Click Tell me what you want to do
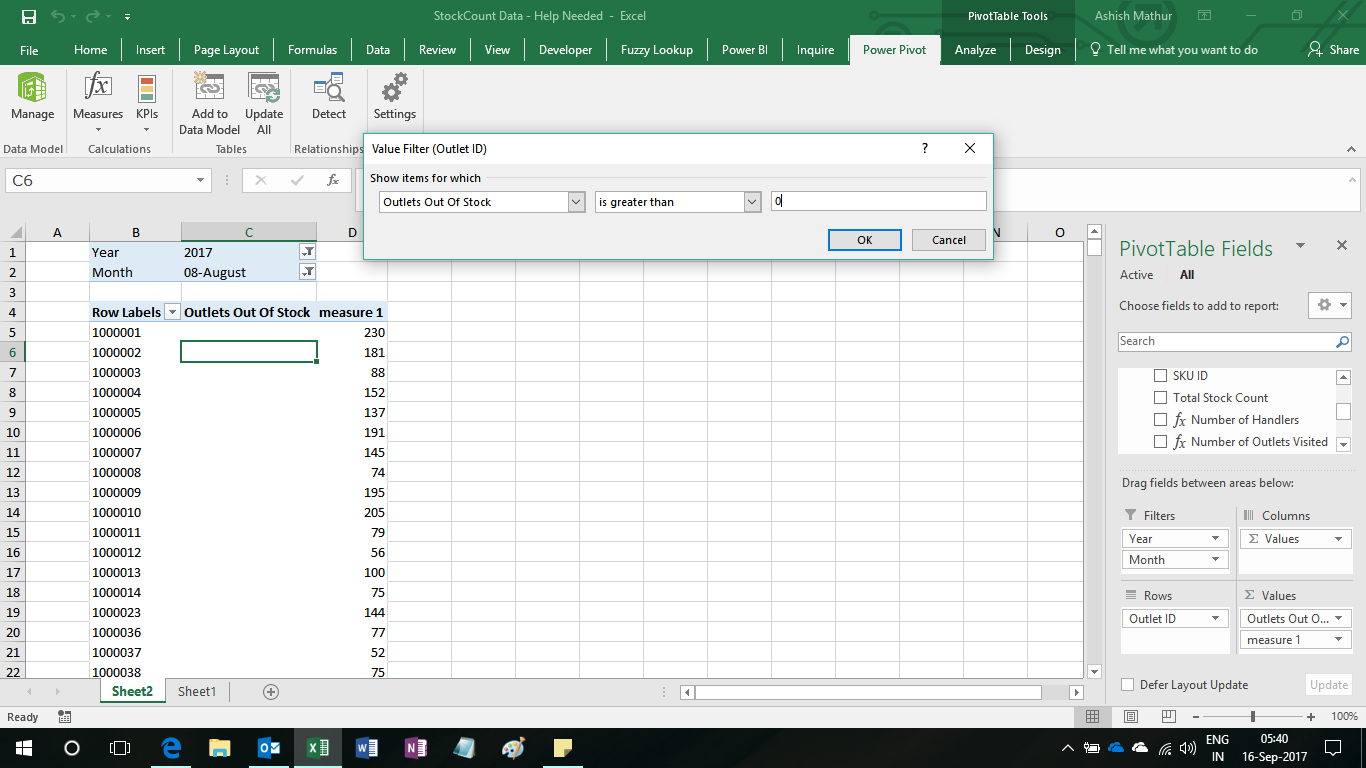 coord(1174,50)
